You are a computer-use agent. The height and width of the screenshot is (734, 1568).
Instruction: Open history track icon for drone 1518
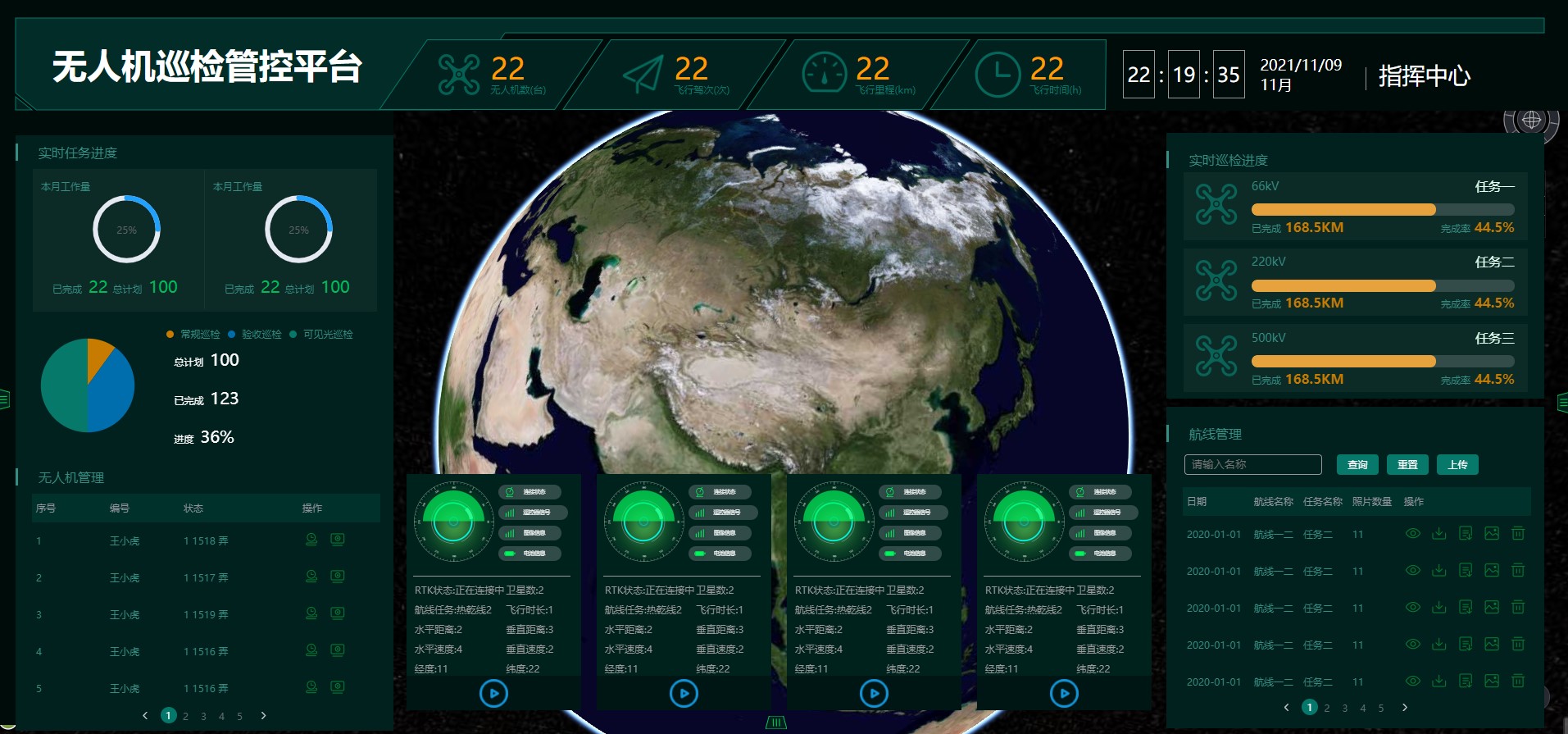coord(311,540)
